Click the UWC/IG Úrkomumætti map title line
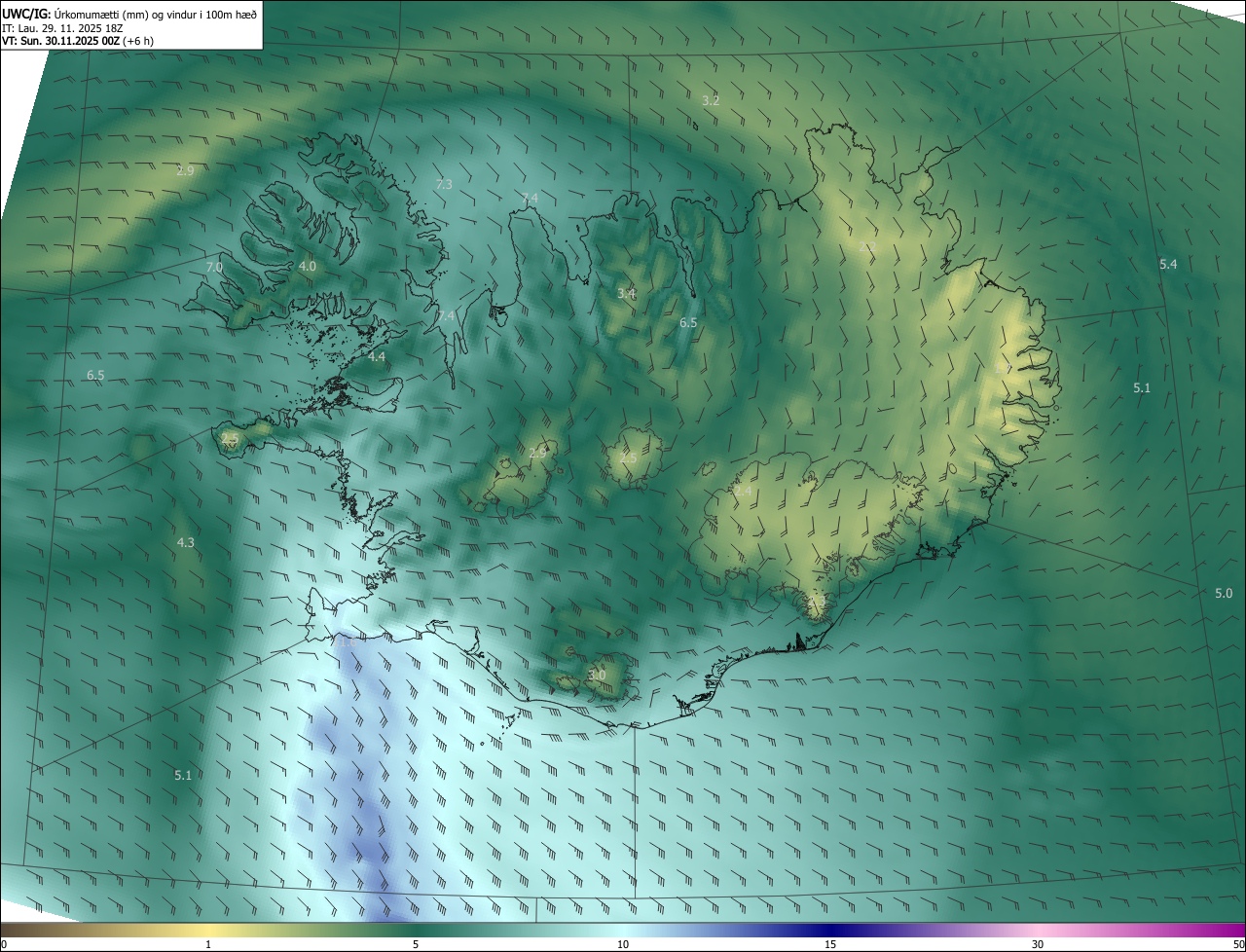Image resolution: width=1246 pixels, height=952 pixels. pyautogui.click(x=129, y=13)
